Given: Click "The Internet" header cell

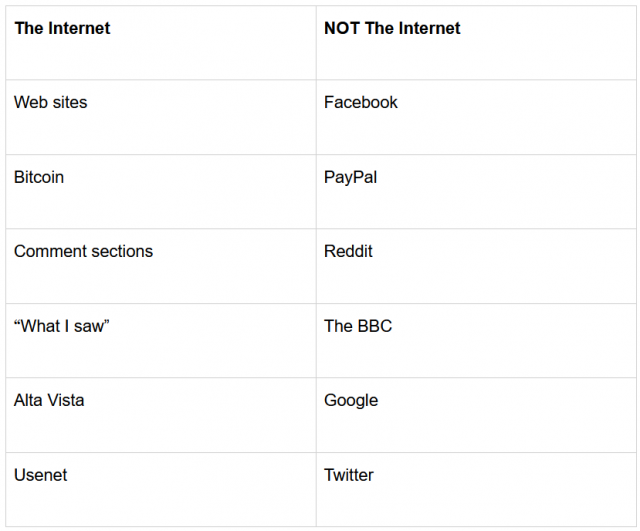Looking at the screenshot, I should [62, 28].
